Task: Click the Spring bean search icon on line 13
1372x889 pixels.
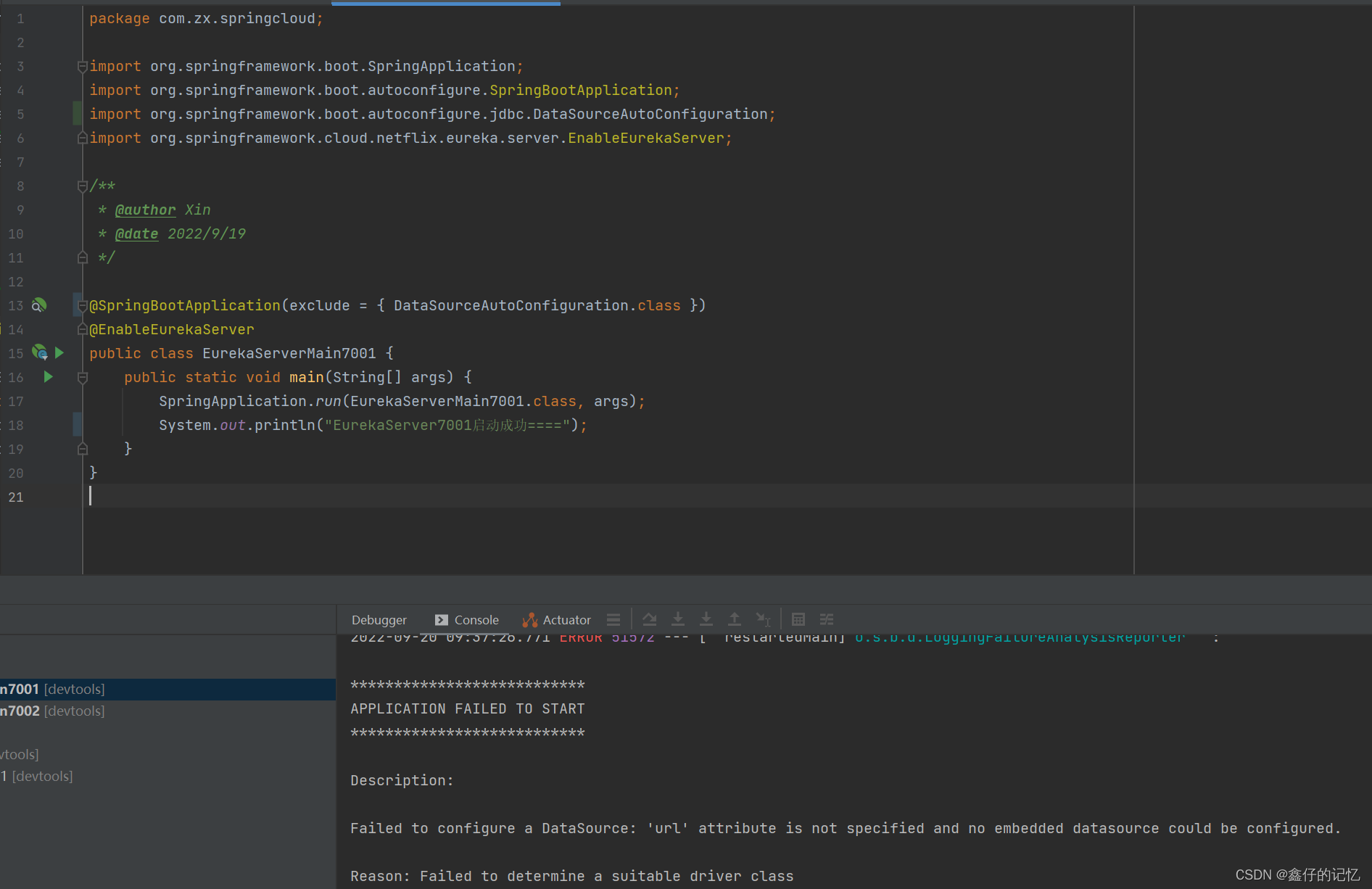Action: (39, 305)
